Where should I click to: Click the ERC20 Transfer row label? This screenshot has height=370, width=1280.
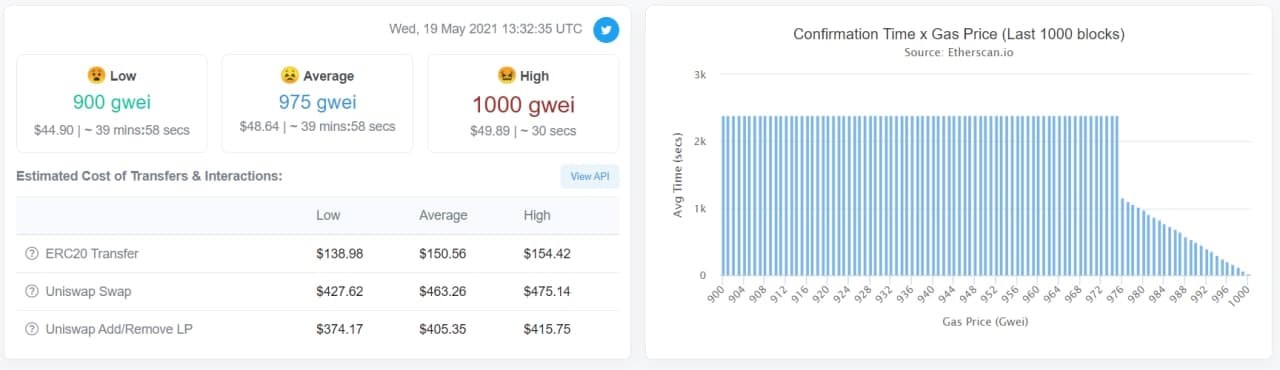[92, 254]
